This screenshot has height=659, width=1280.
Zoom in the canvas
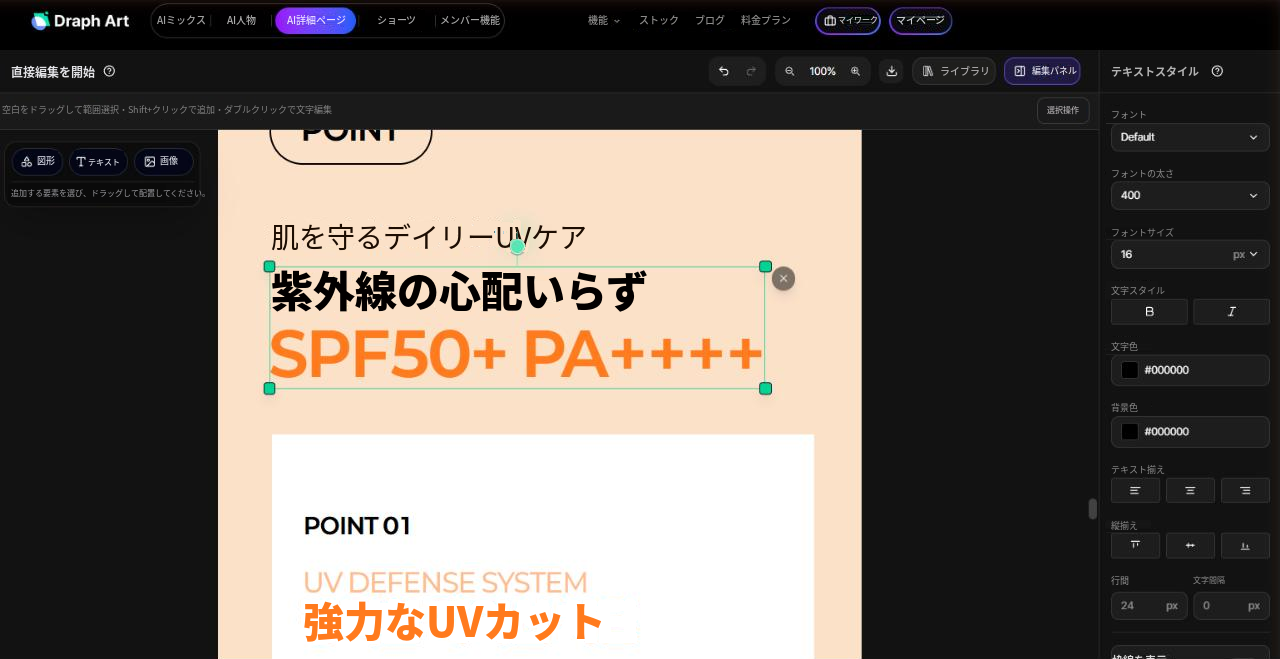[x=855, y=71]
